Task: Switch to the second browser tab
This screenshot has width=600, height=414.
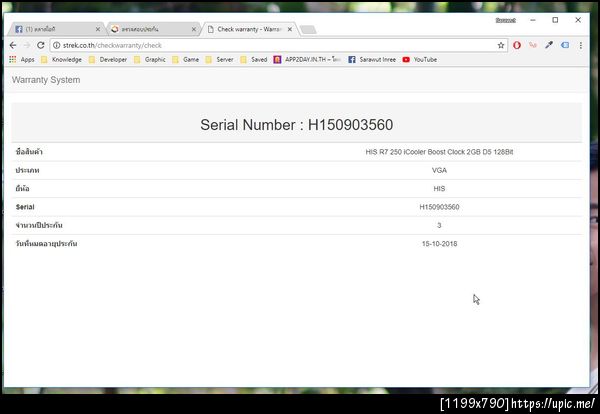Action: coord(151,29)
